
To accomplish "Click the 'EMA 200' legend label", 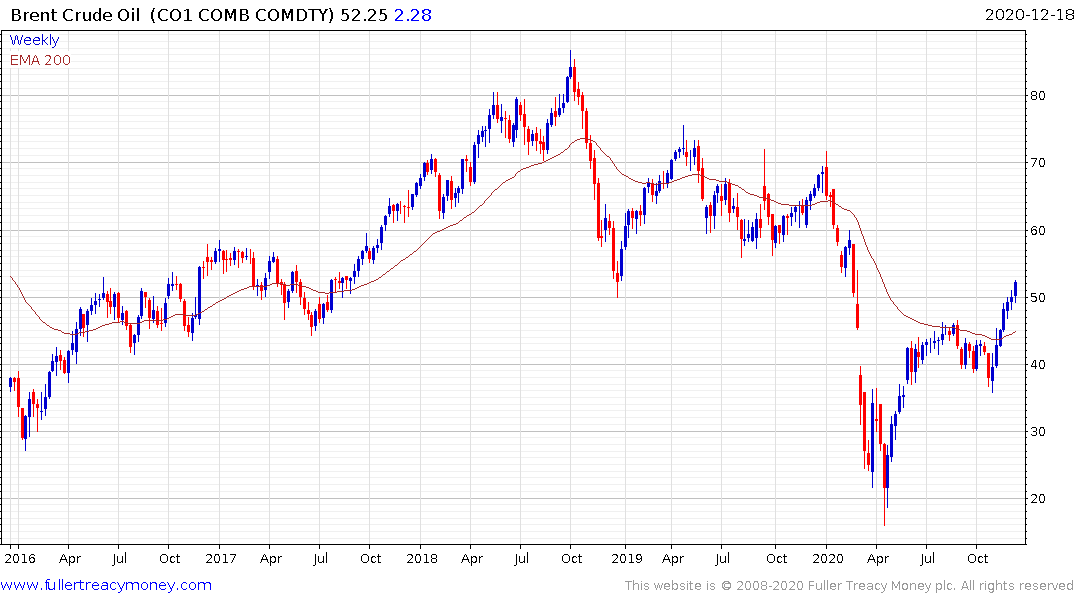I will click(x=40, y=60).
